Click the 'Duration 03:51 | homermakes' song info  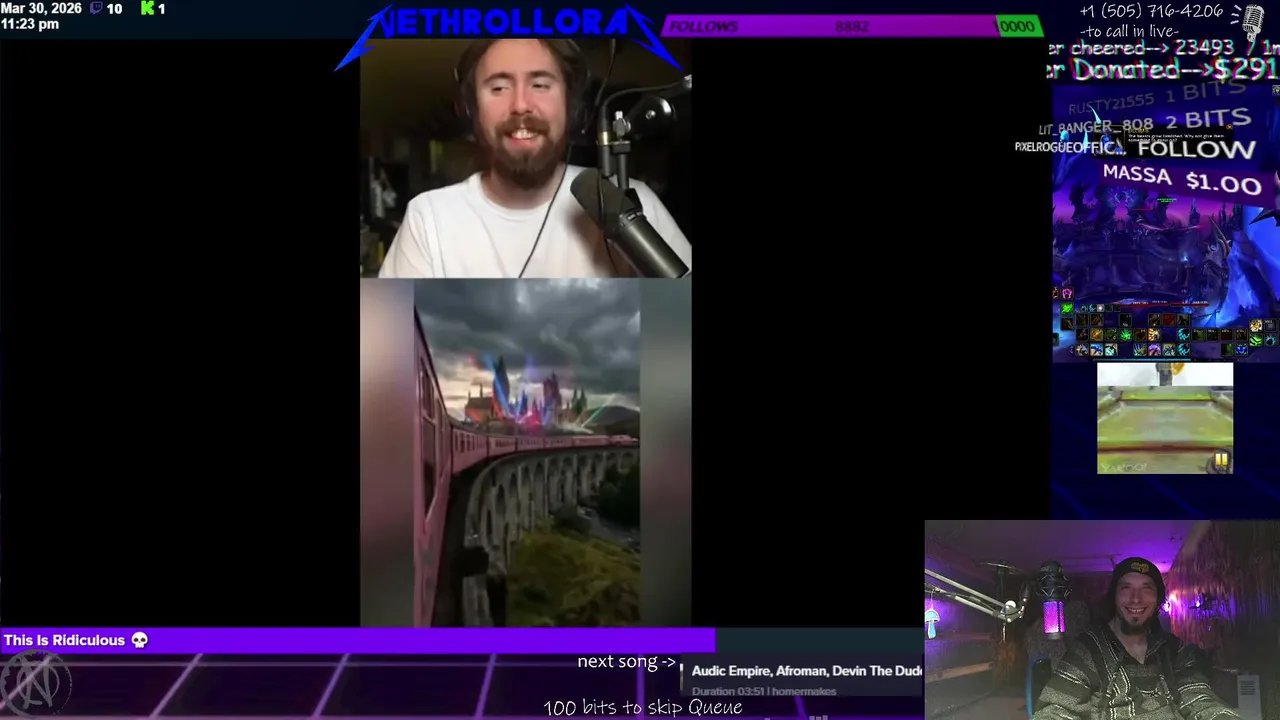tap(764, 691)
